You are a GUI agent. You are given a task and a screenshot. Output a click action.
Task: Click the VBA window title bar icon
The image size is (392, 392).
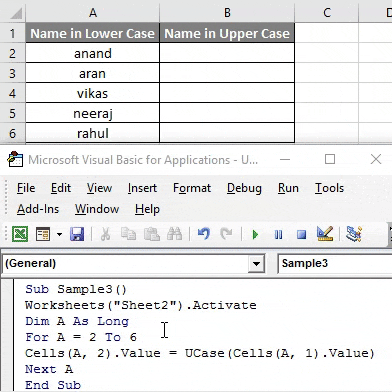[x=15, y=159]
